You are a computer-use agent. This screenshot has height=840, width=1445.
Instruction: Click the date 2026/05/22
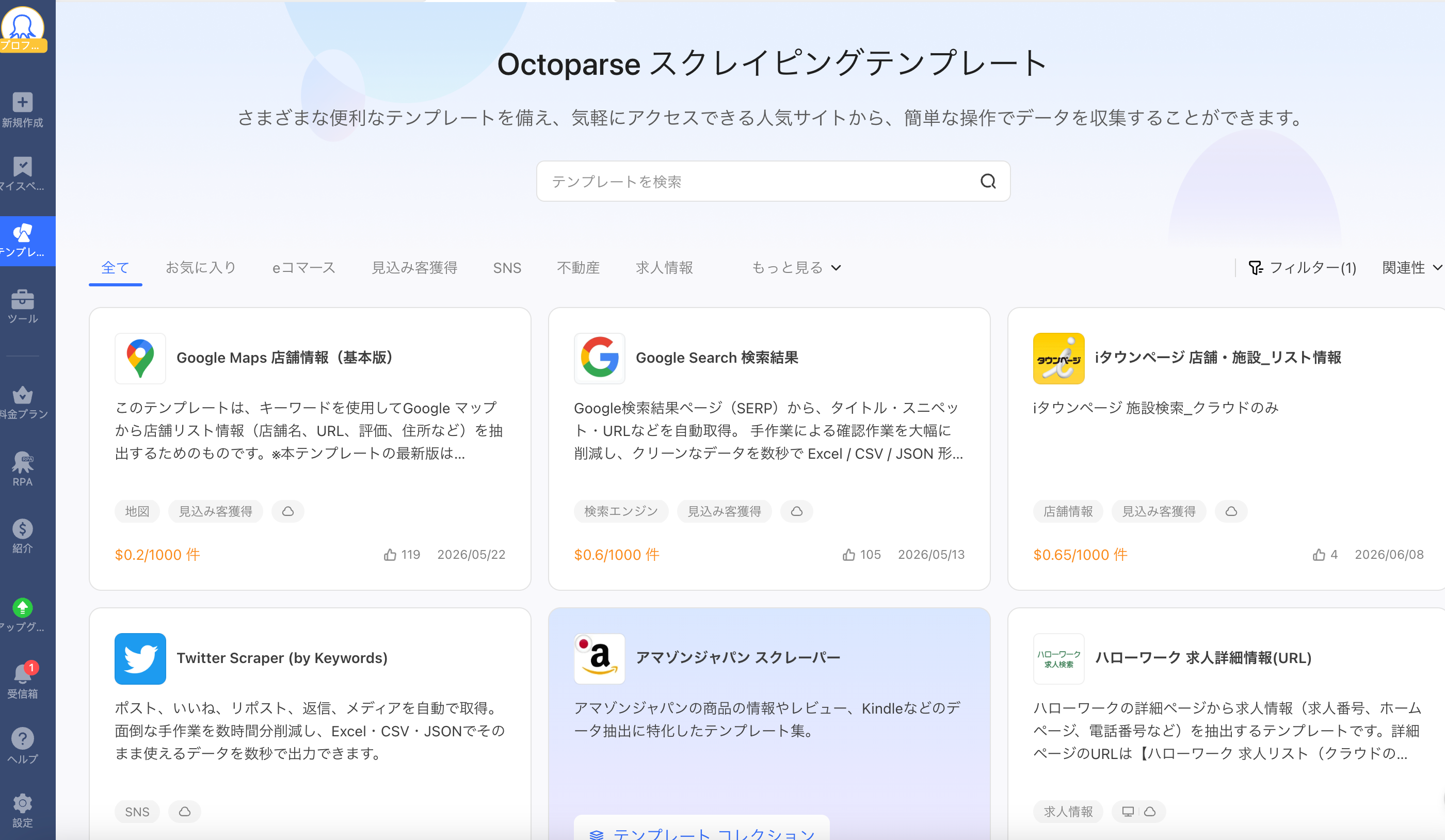click(x=471, y=555)
